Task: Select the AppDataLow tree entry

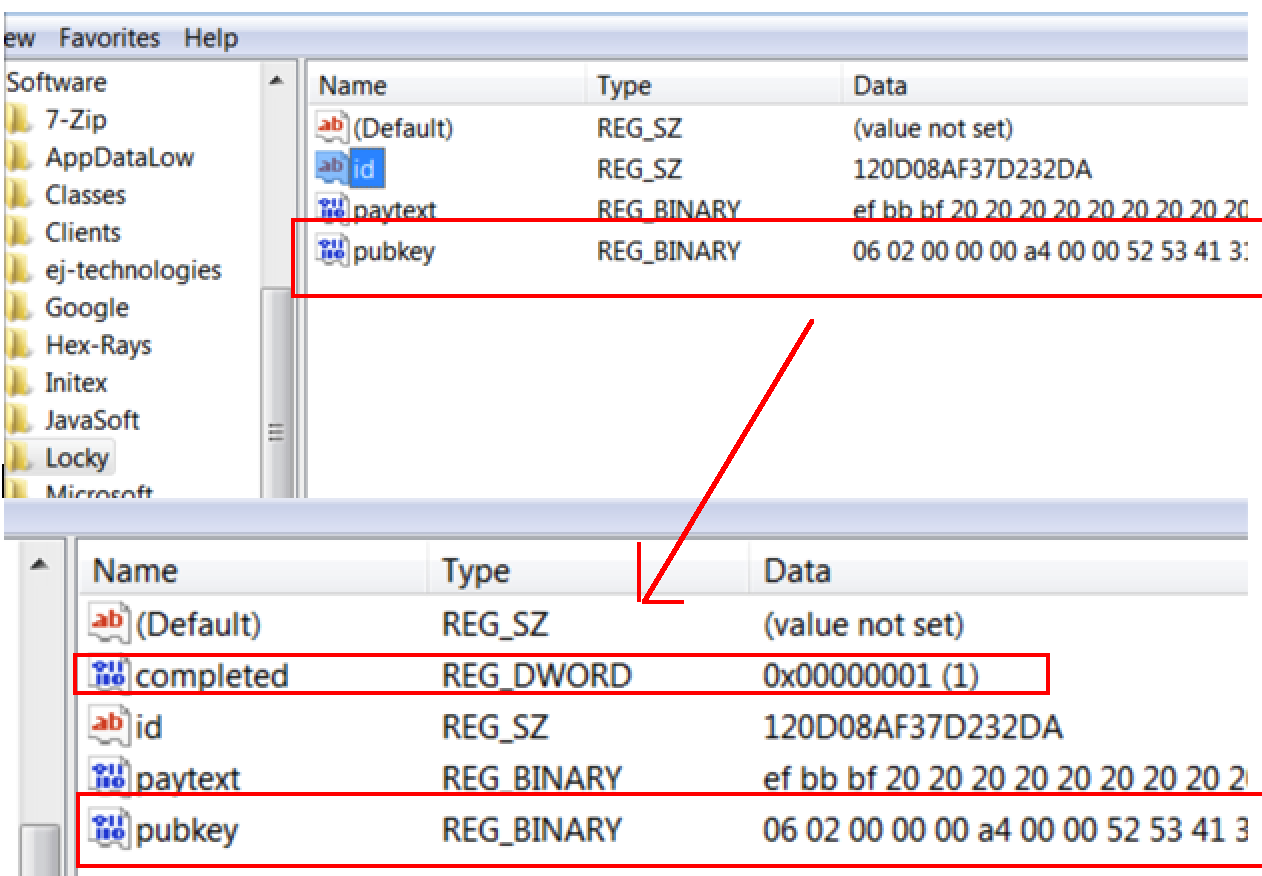Action: tap(119, 157)
